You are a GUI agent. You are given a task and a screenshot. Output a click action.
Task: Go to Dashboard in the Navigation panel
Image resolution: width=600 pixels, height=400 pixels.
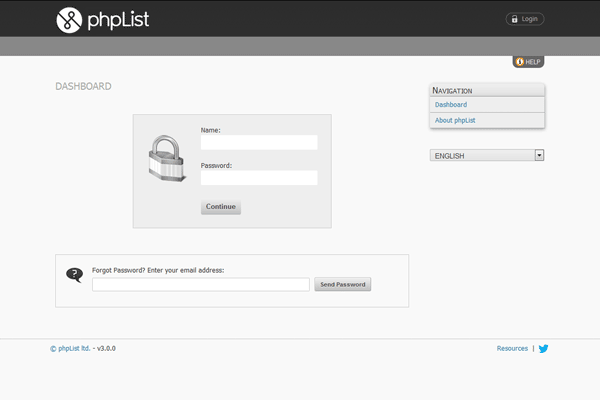point(451,105)
